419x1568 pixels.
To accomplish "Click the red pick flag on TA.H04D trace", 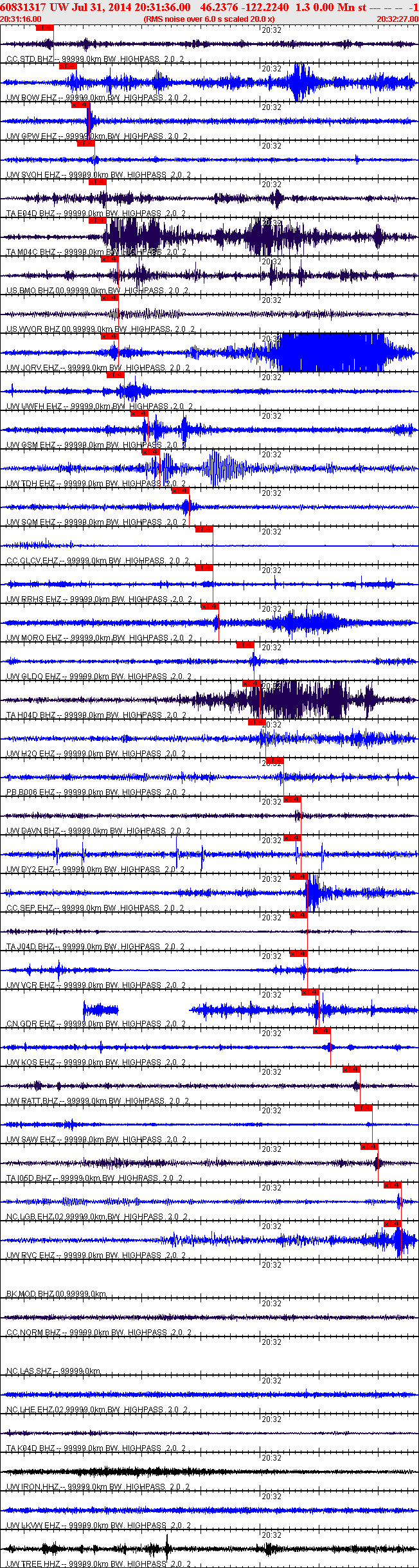I will (x=252, y=684).
